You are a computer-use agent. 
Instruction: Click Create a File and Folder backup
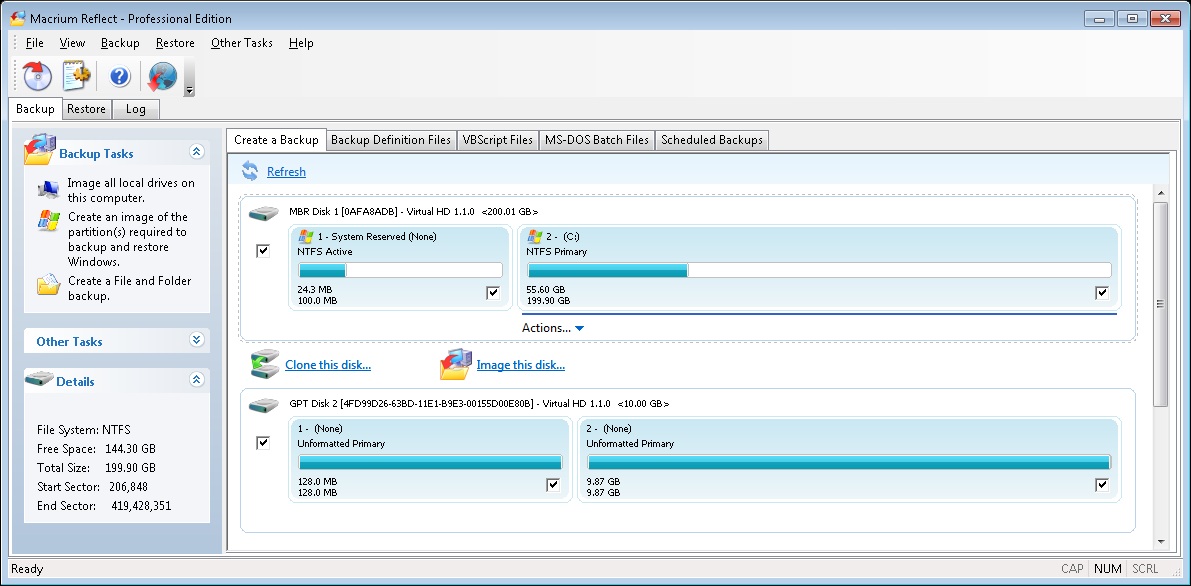coord(129,288)
